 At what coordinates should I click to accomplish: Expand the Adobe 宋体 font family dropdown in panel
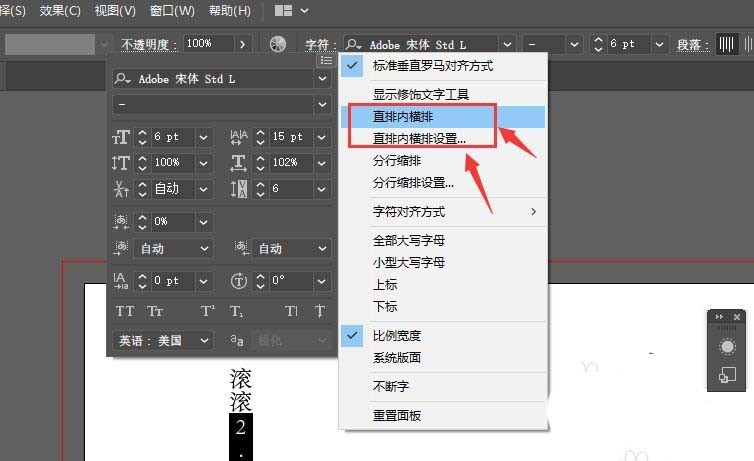pyautogui.click(x=322, y=79)
